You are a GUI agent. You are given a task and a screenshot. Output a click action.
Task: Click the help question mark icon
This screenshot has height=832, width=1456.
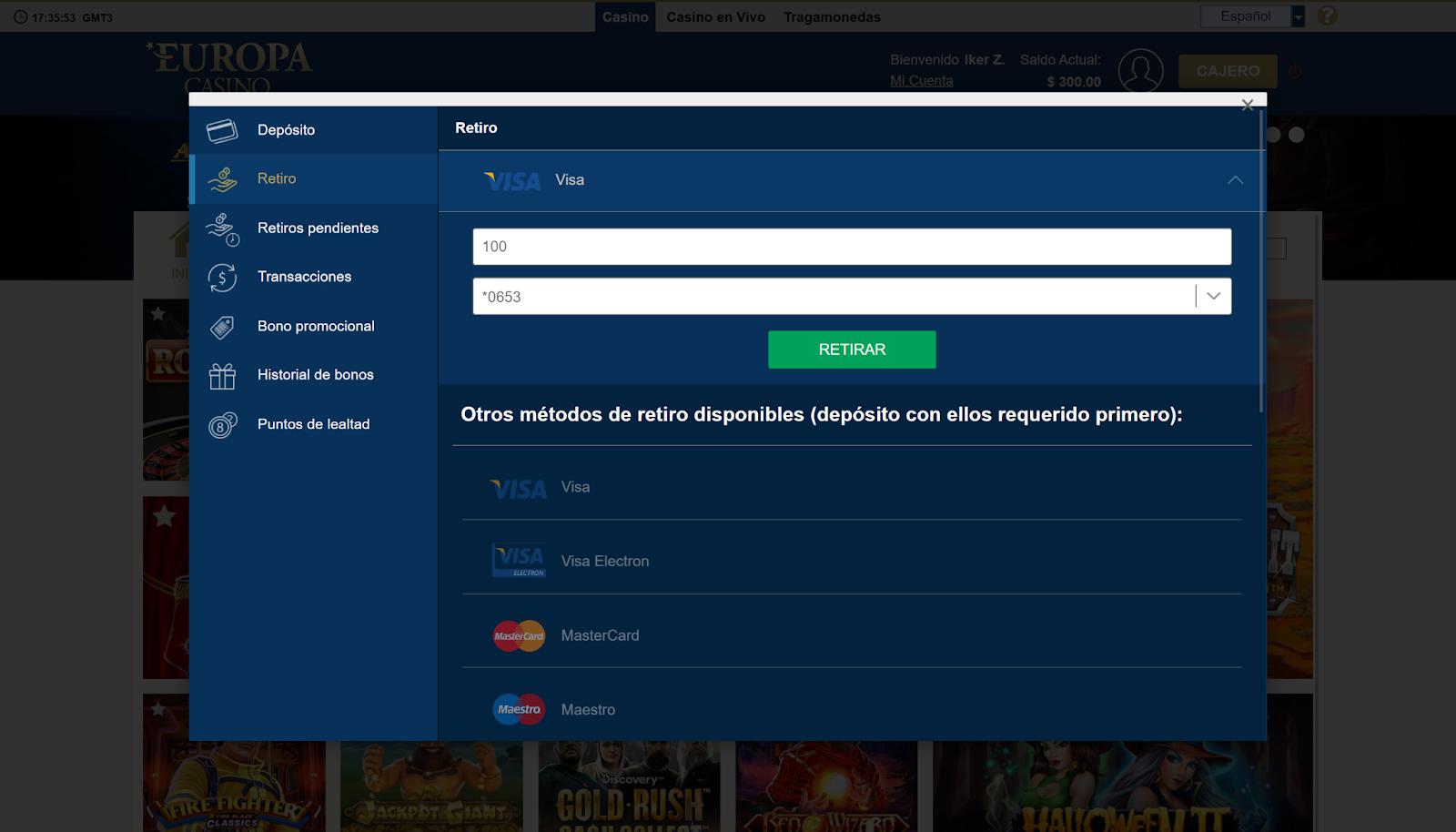(x=1328, y=15)
